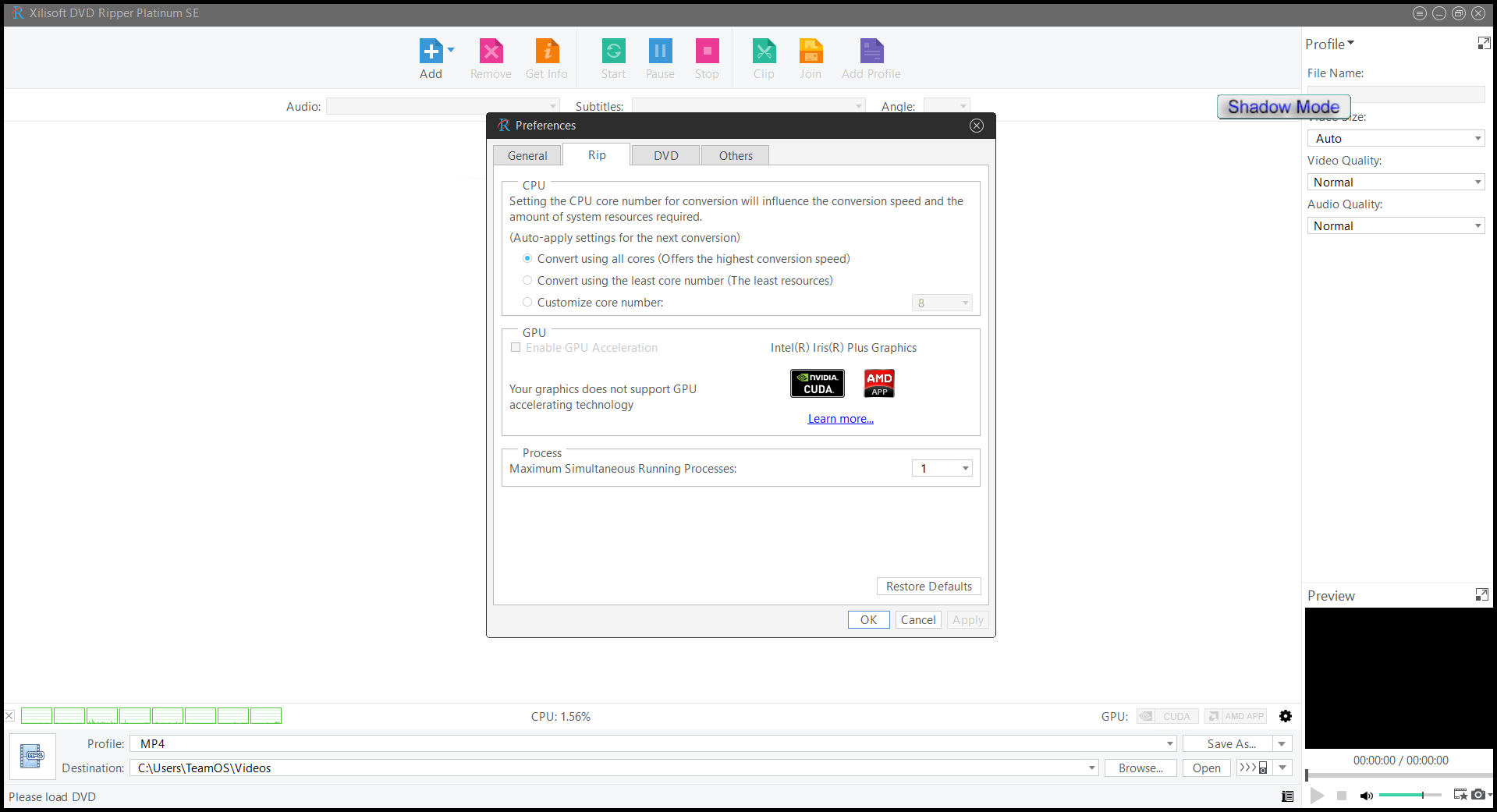1497x812 pixels.
Task: Click the Play button in preview
Action: tap(1317, 796)
